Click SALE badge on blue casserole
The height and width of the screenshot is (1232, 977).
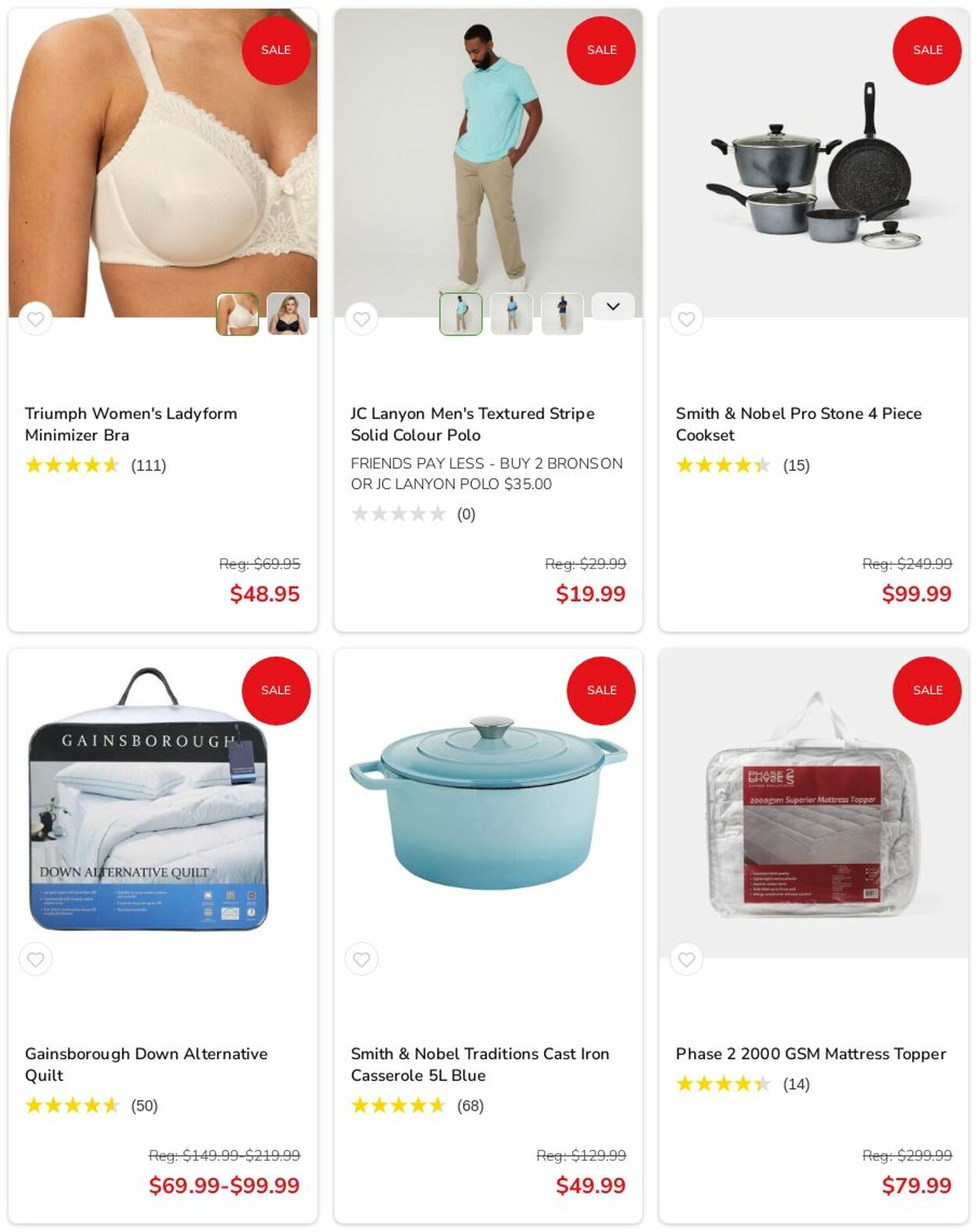pyautogui.click(x=601, y=690)
